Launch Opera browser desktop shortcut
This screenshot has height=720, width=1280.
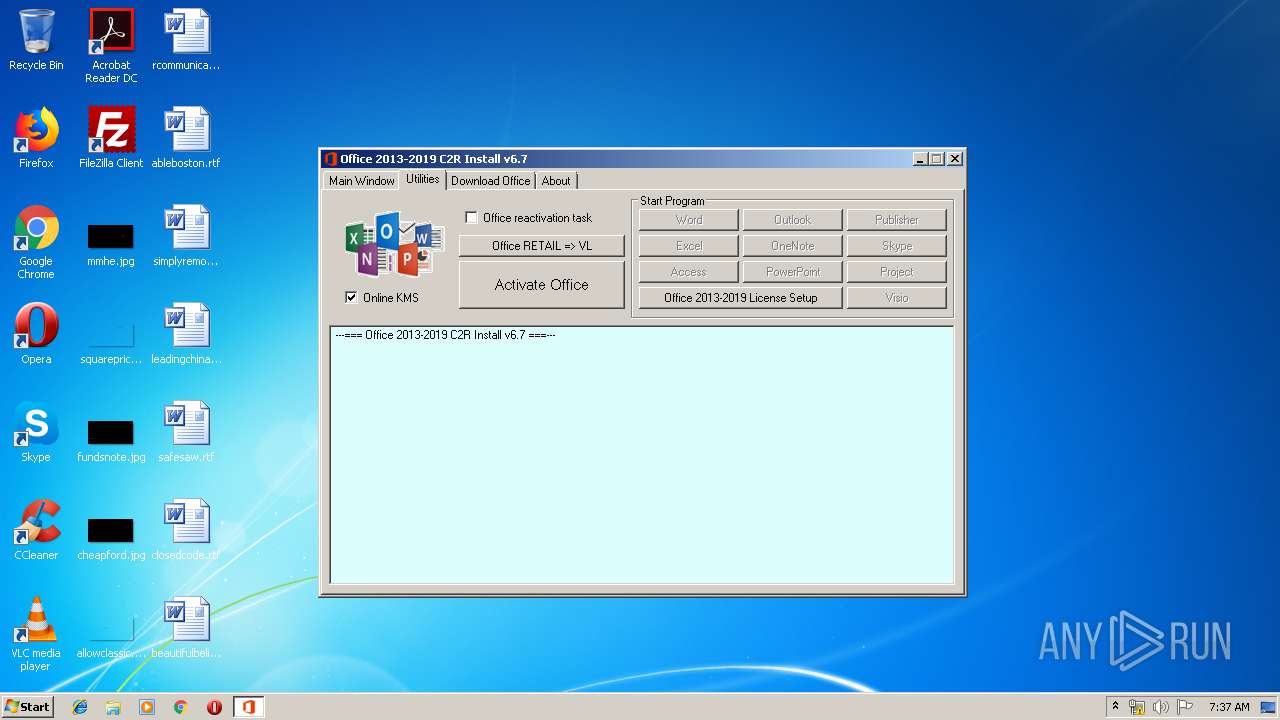click(36, 334)
